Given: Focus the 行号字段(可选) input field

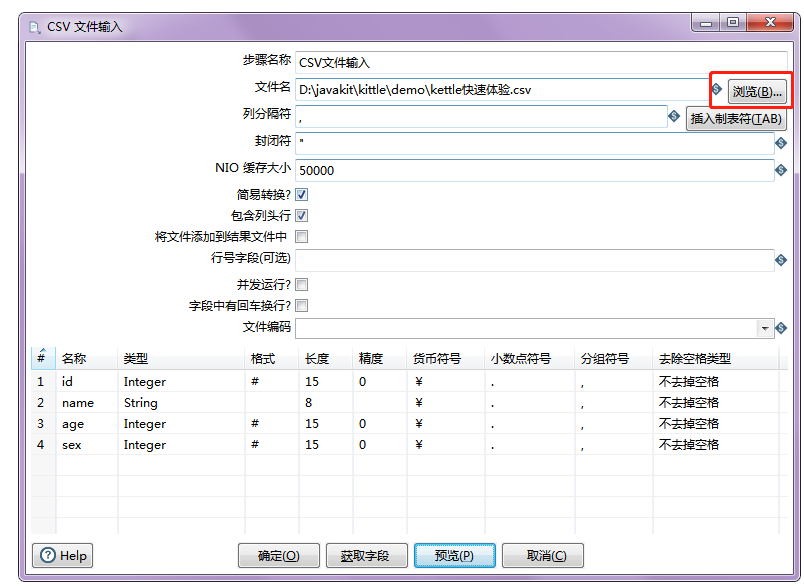Looking at the screenshot, I should click(x=534, y=260).
